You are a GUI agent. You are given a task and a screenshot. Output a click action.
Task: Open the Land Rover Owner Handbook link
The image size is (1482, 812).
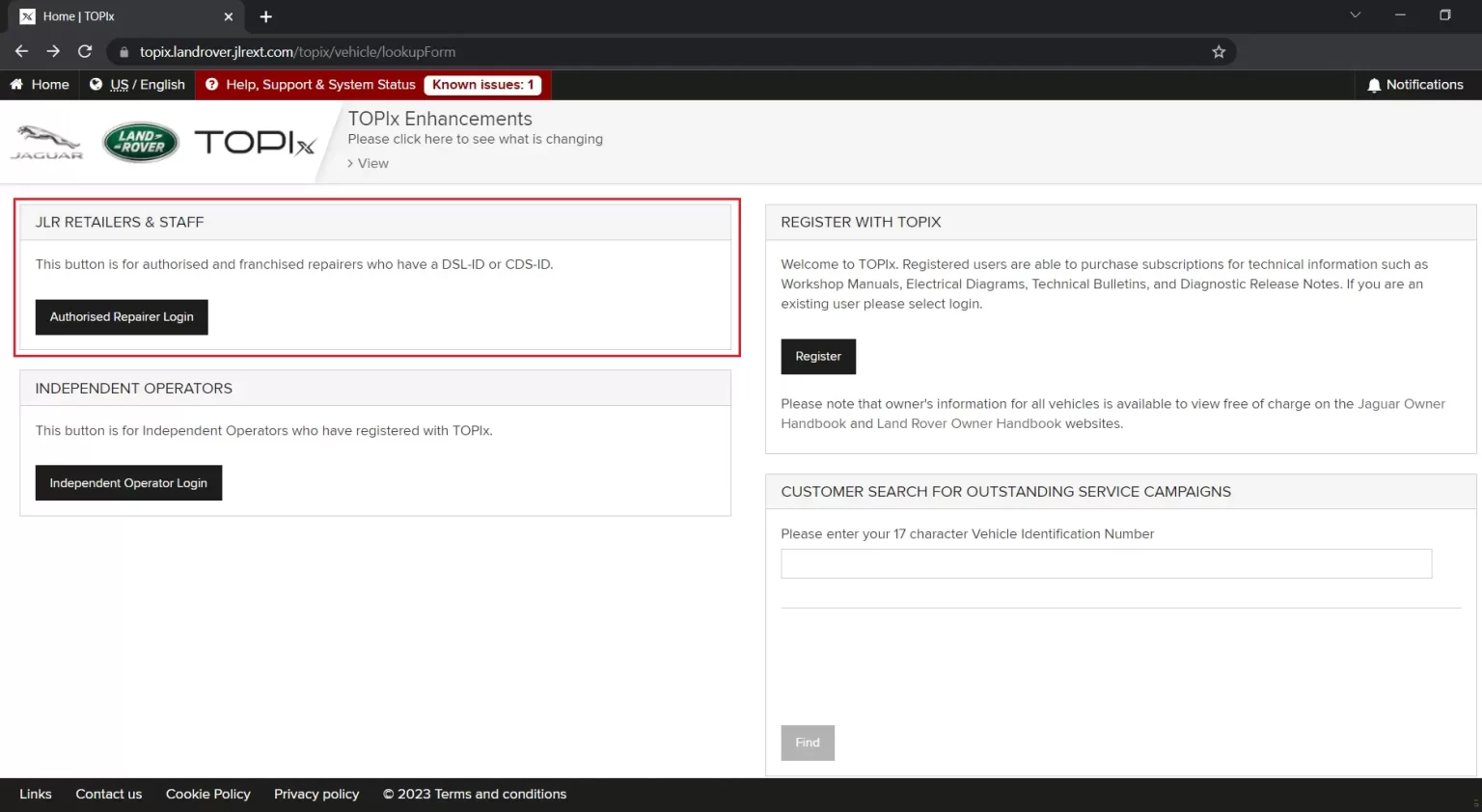[969, 424]
